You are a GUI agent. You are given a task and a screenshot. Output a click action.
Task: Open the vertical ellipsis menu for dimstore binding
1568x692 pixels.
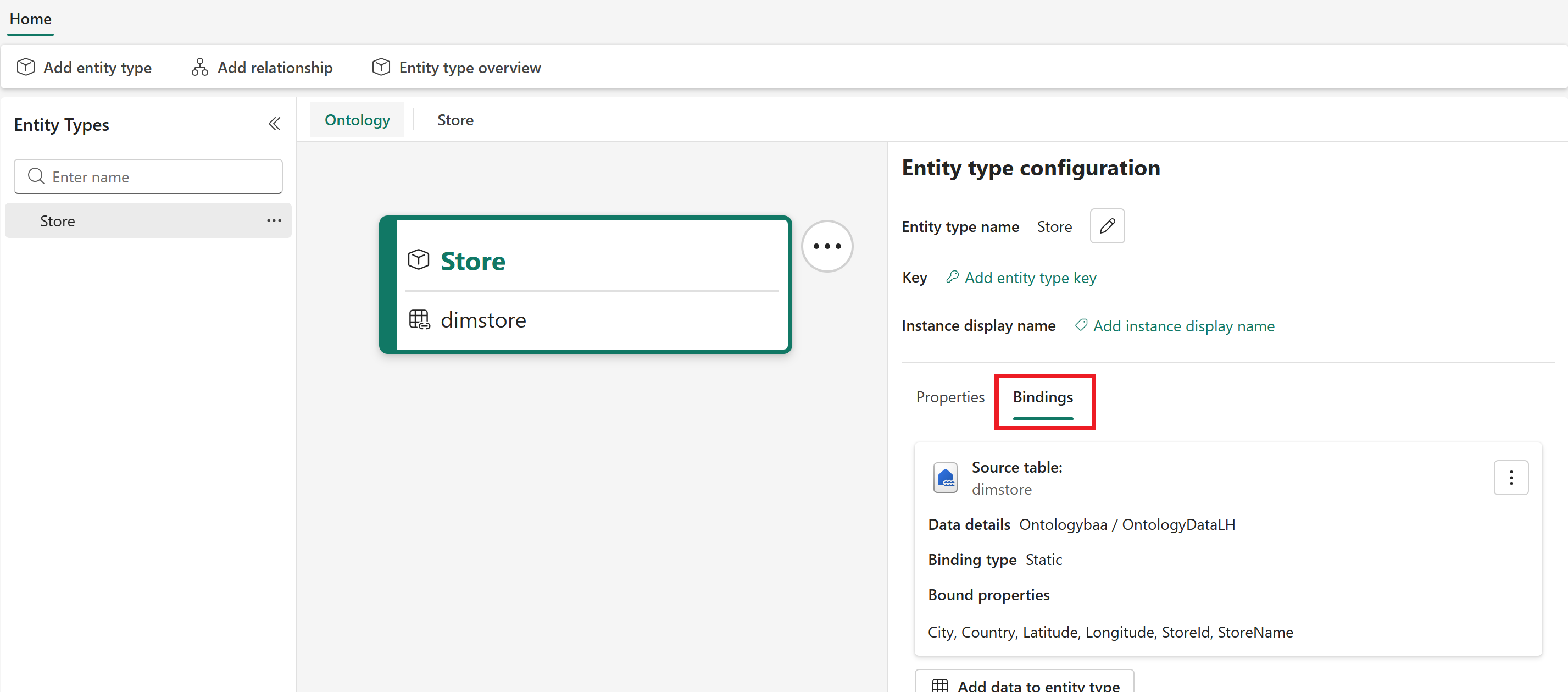pyautogui.click(x=1511, y=478)
